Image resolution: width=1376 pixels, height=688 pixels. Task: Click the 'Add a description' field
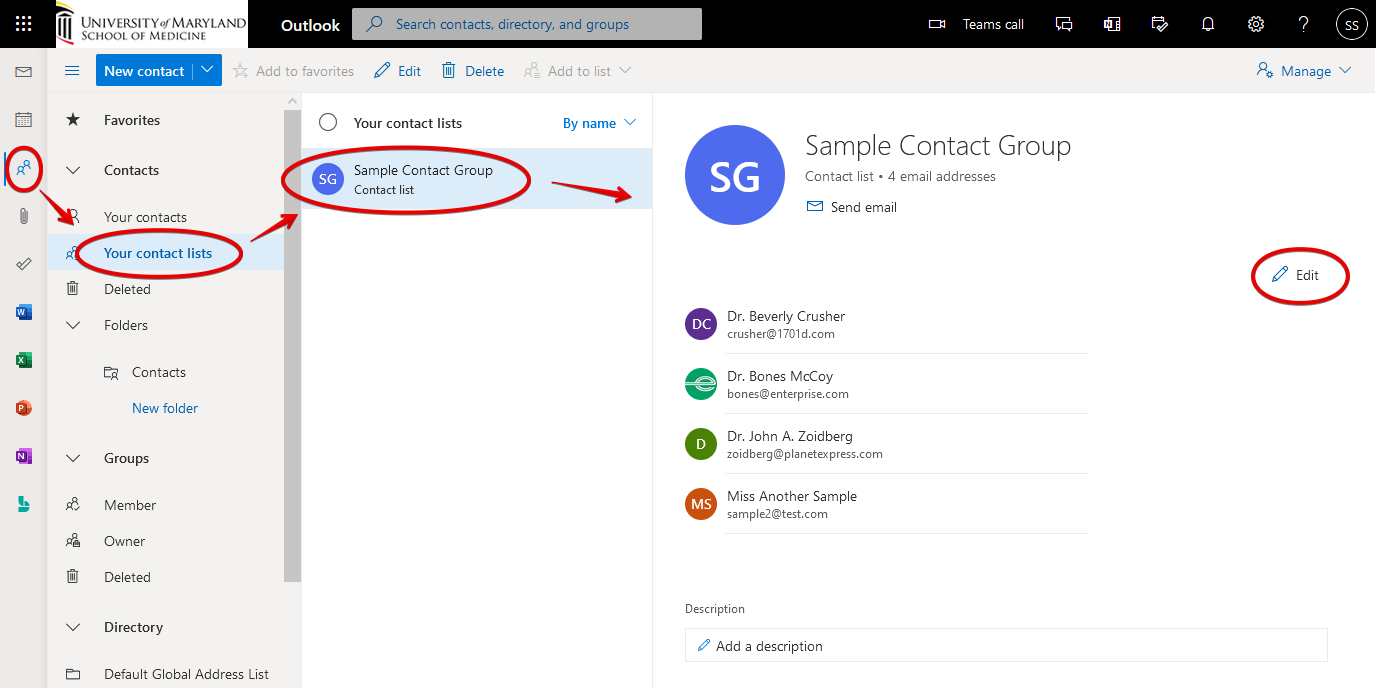coord(1005,646)
